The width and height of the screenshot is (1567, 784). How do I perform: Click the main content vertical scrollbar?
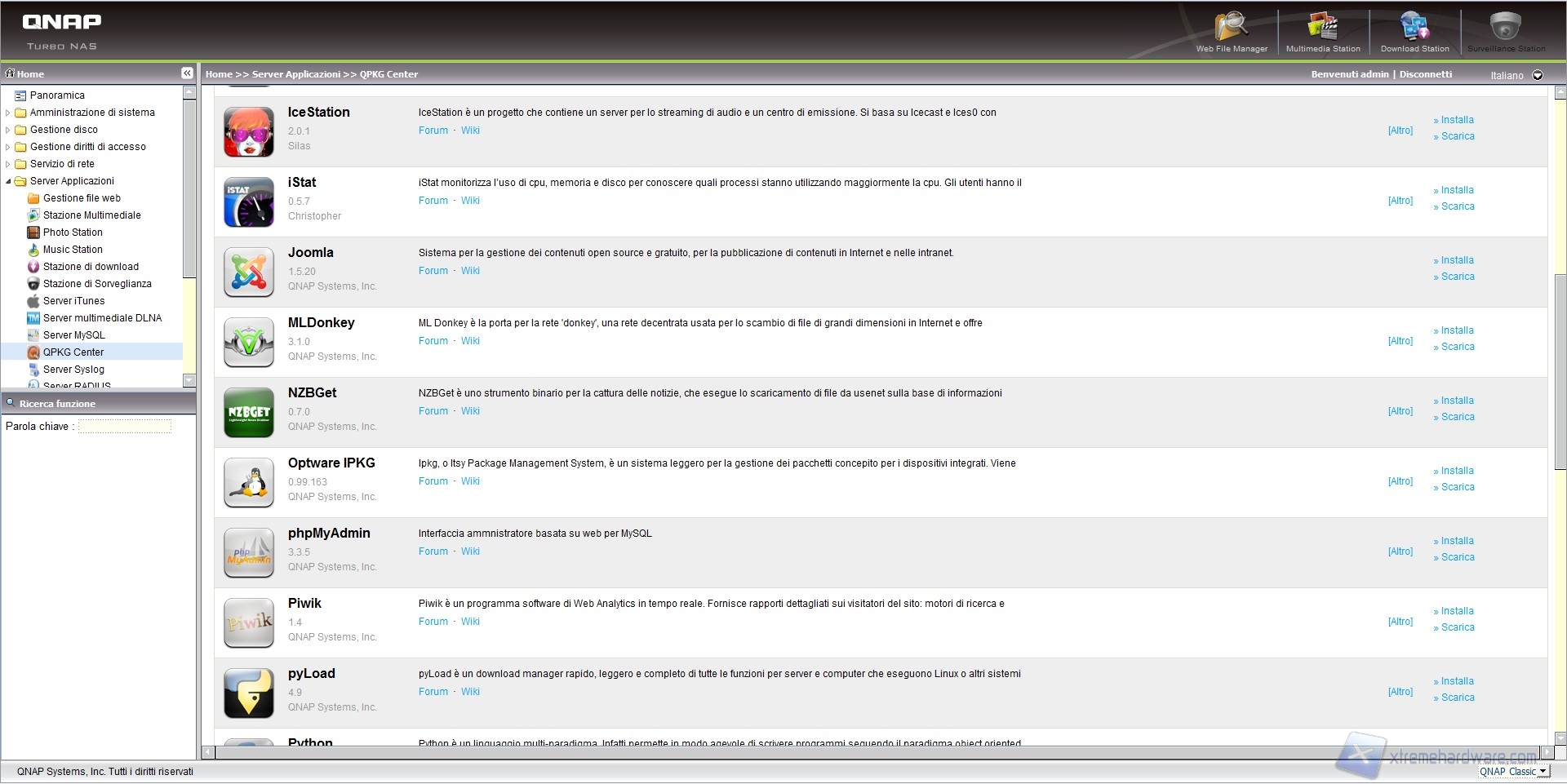1560,371
